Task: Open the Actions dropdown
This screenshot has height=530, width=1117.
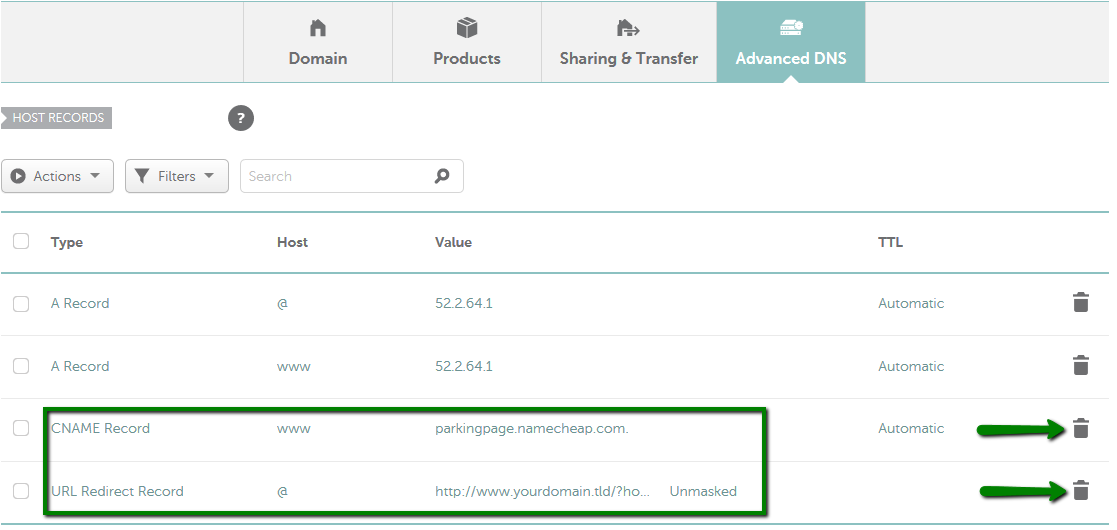Action: [58, 176]
